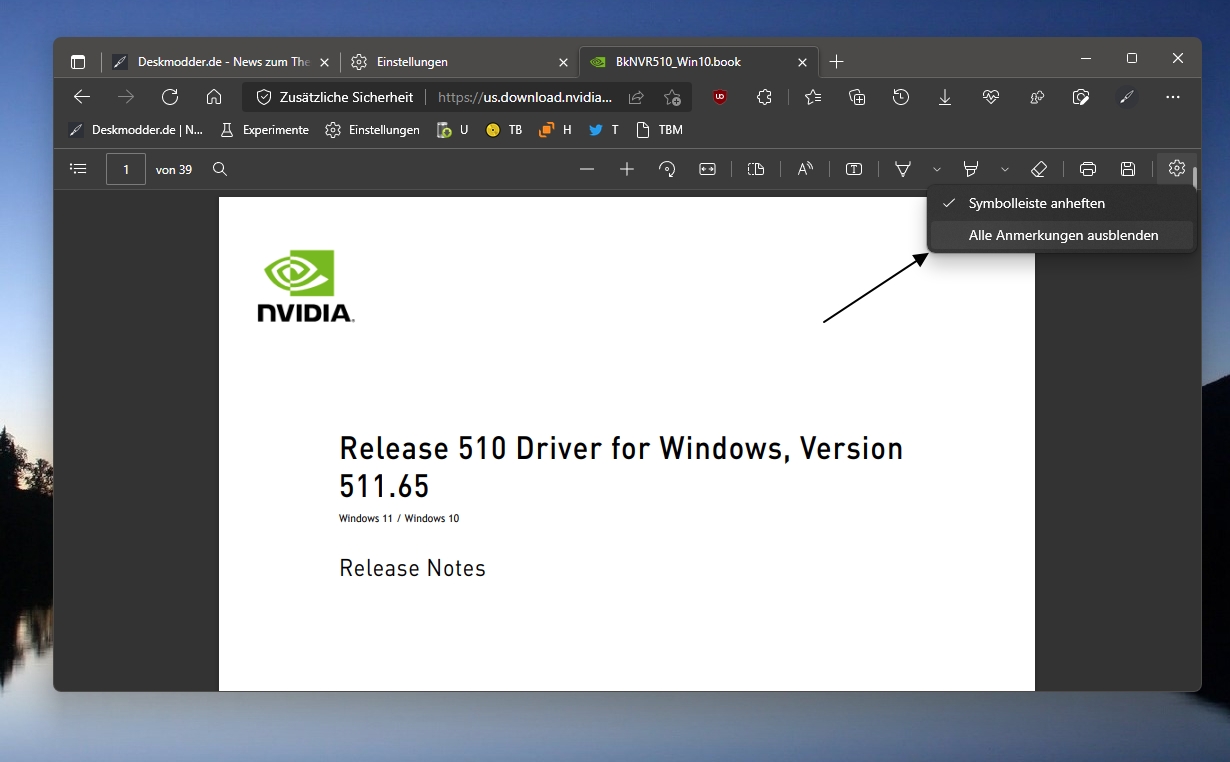Screen dimensions: 1230x762
Task: Open the PDF toolbar settings gear
Action: coord(1177,169)
